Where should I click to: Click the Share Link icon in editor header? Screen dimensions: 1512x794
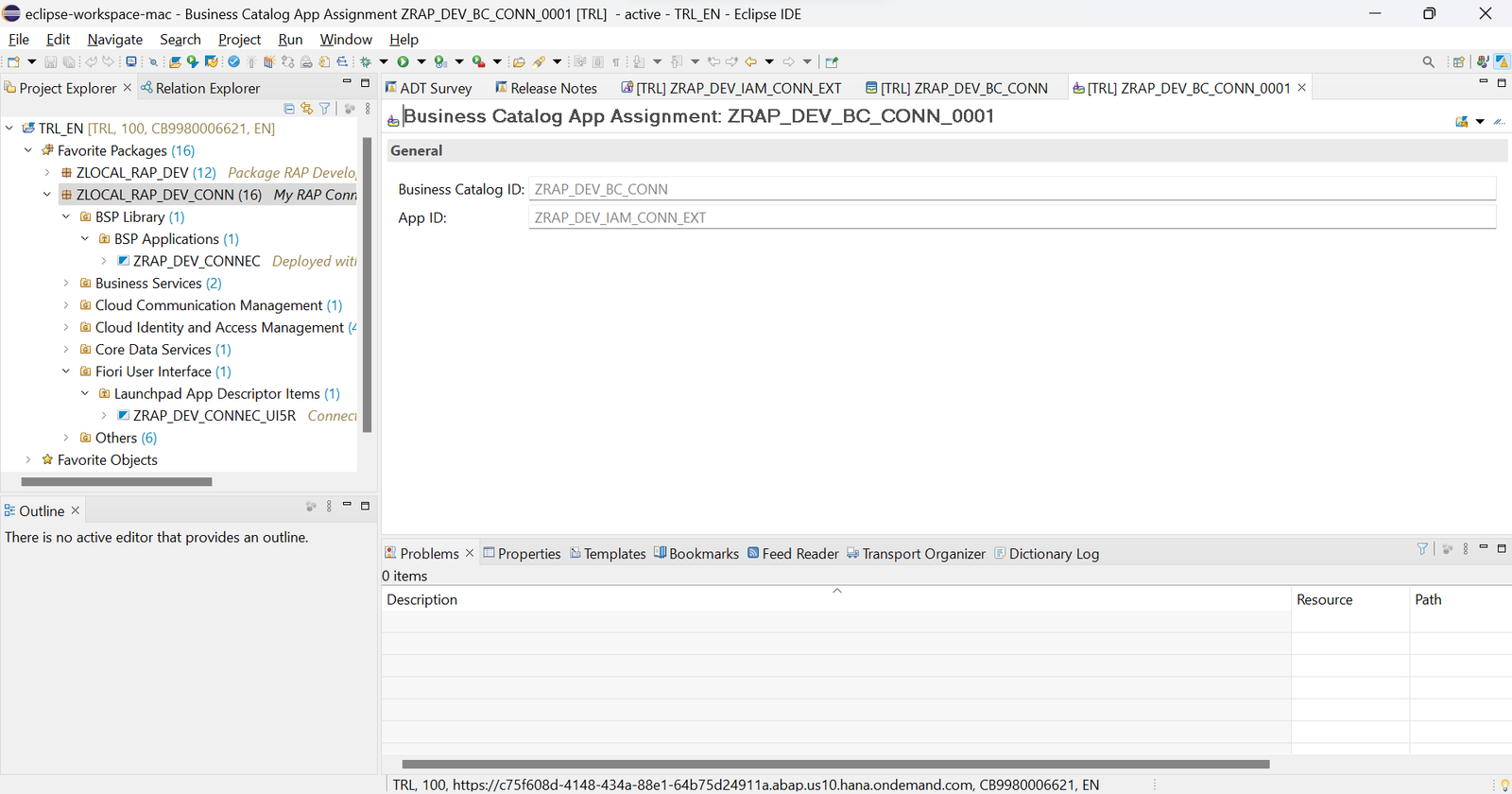pos(1462,121)
